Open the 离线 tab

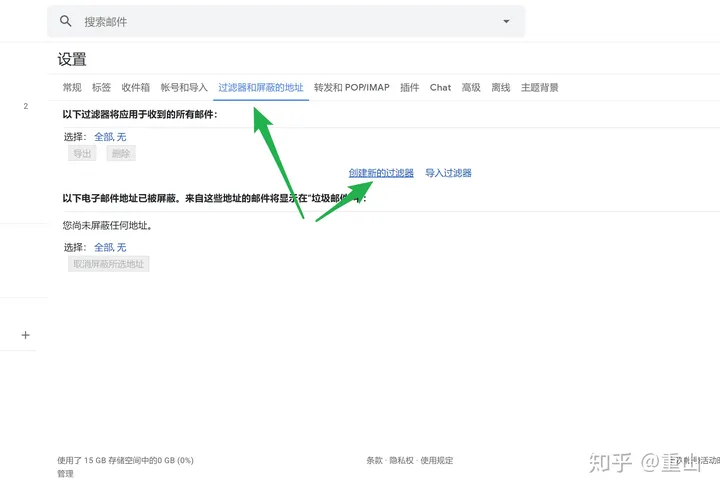[x=501, y=87]
